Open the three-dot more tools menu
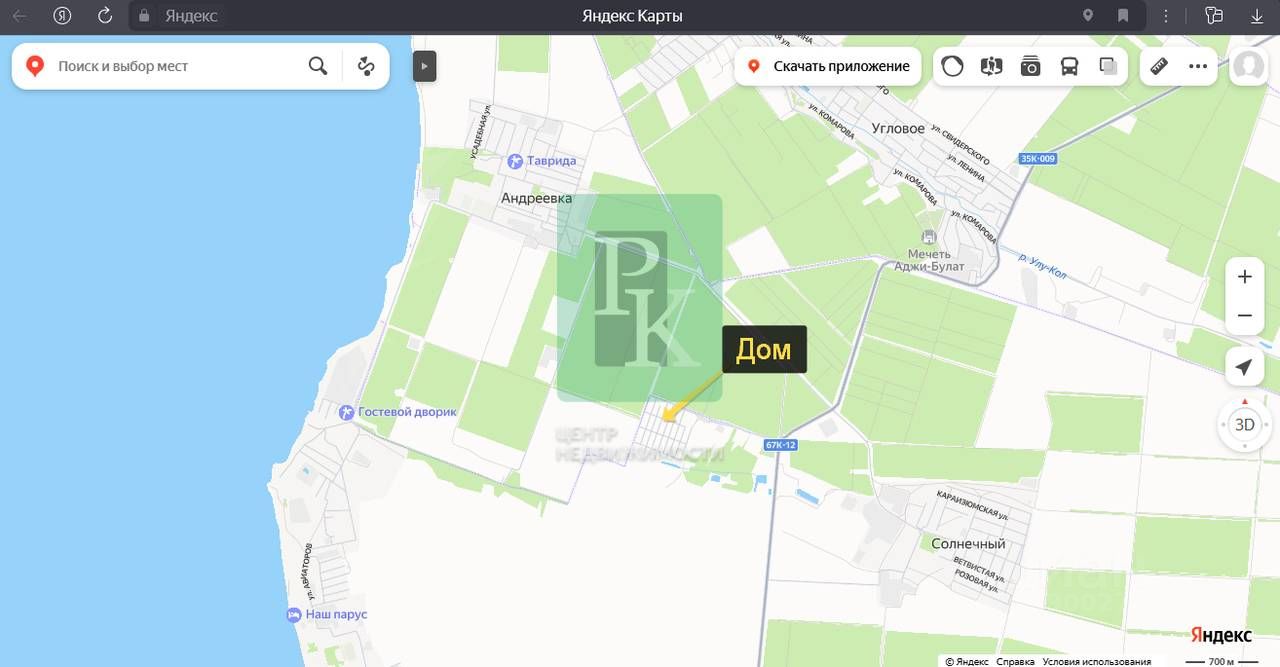Image resolution: width=1280 pixels, height=667 pixels. [1198, 66]
